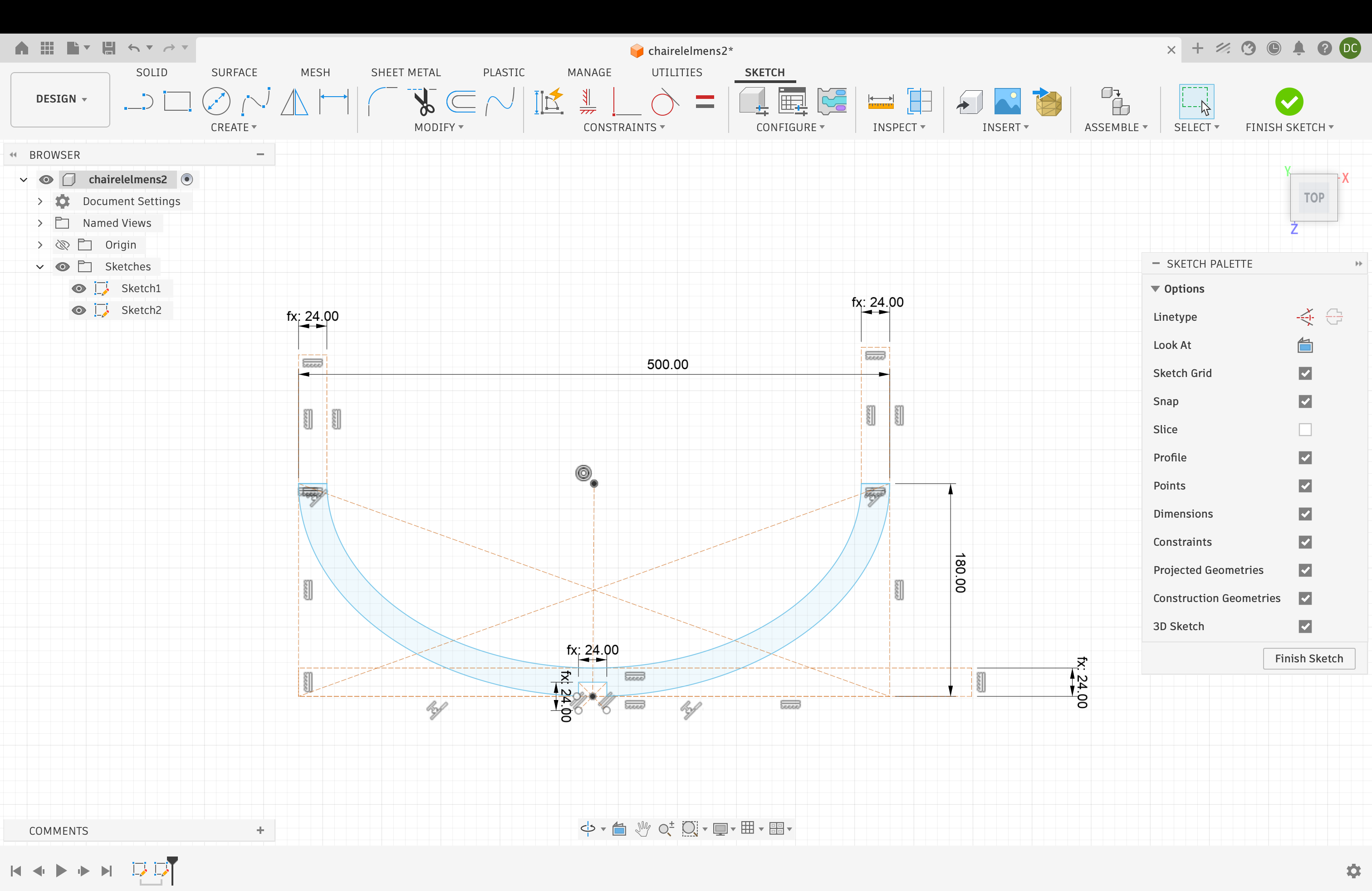Screen dimensions: 1372x891
Task: Select the Fillet tool
Action: [x=383, y=102]
